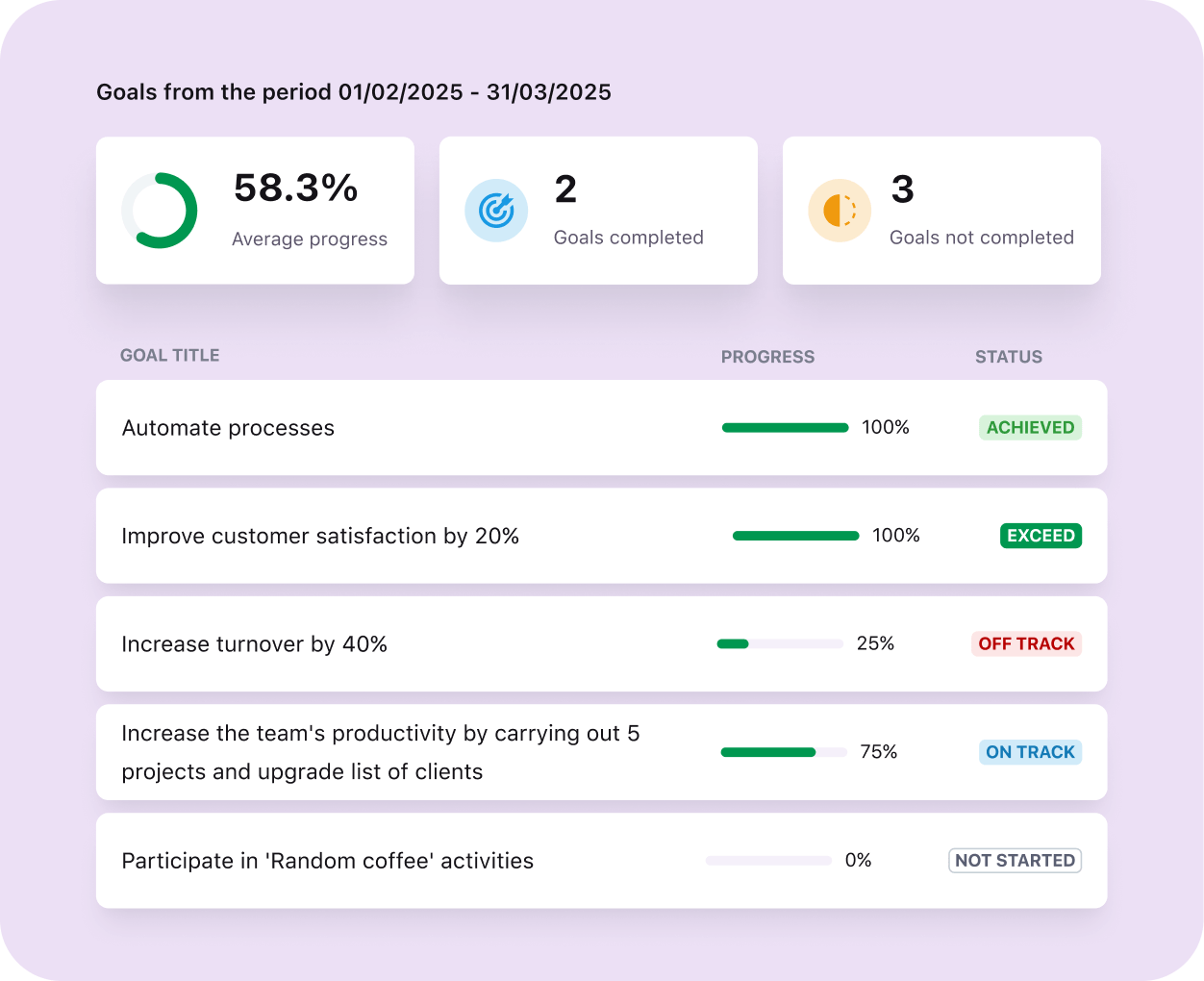The width and height of the screenshot is (1204, 981).
Task: Click the 25% progress value
Action: pyautogui.click(x=875, y=643)
